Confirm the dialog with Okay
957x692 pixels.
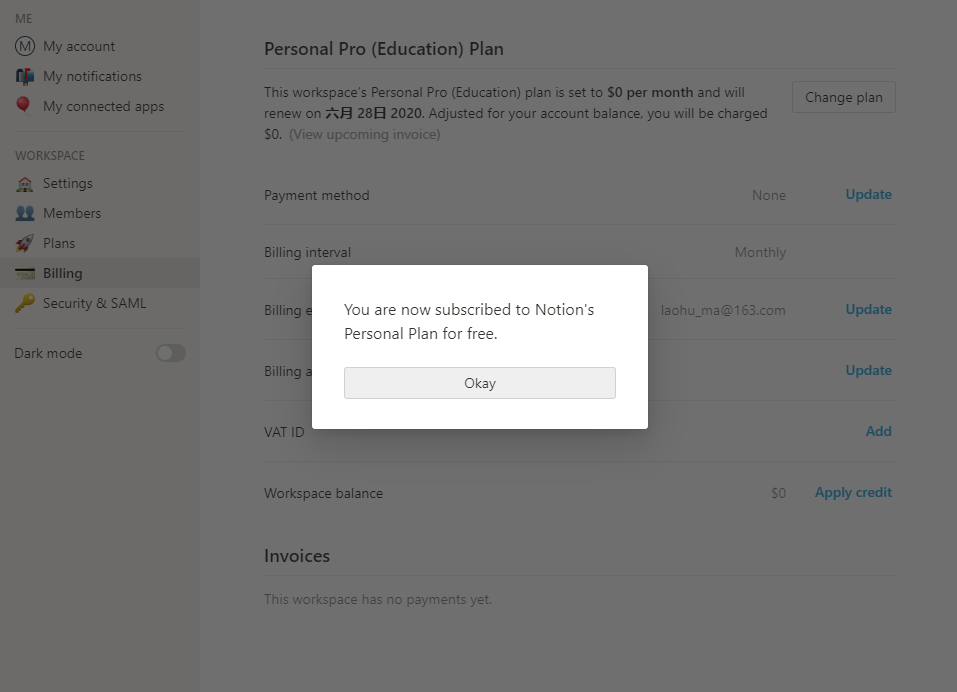pos(480,383)
